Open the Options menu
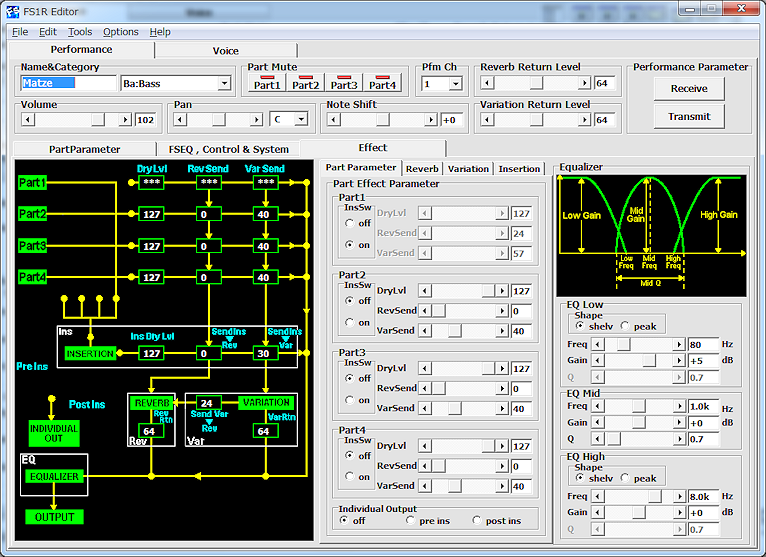Viewport: 766px width, 557px height. (x=121, y=32)
